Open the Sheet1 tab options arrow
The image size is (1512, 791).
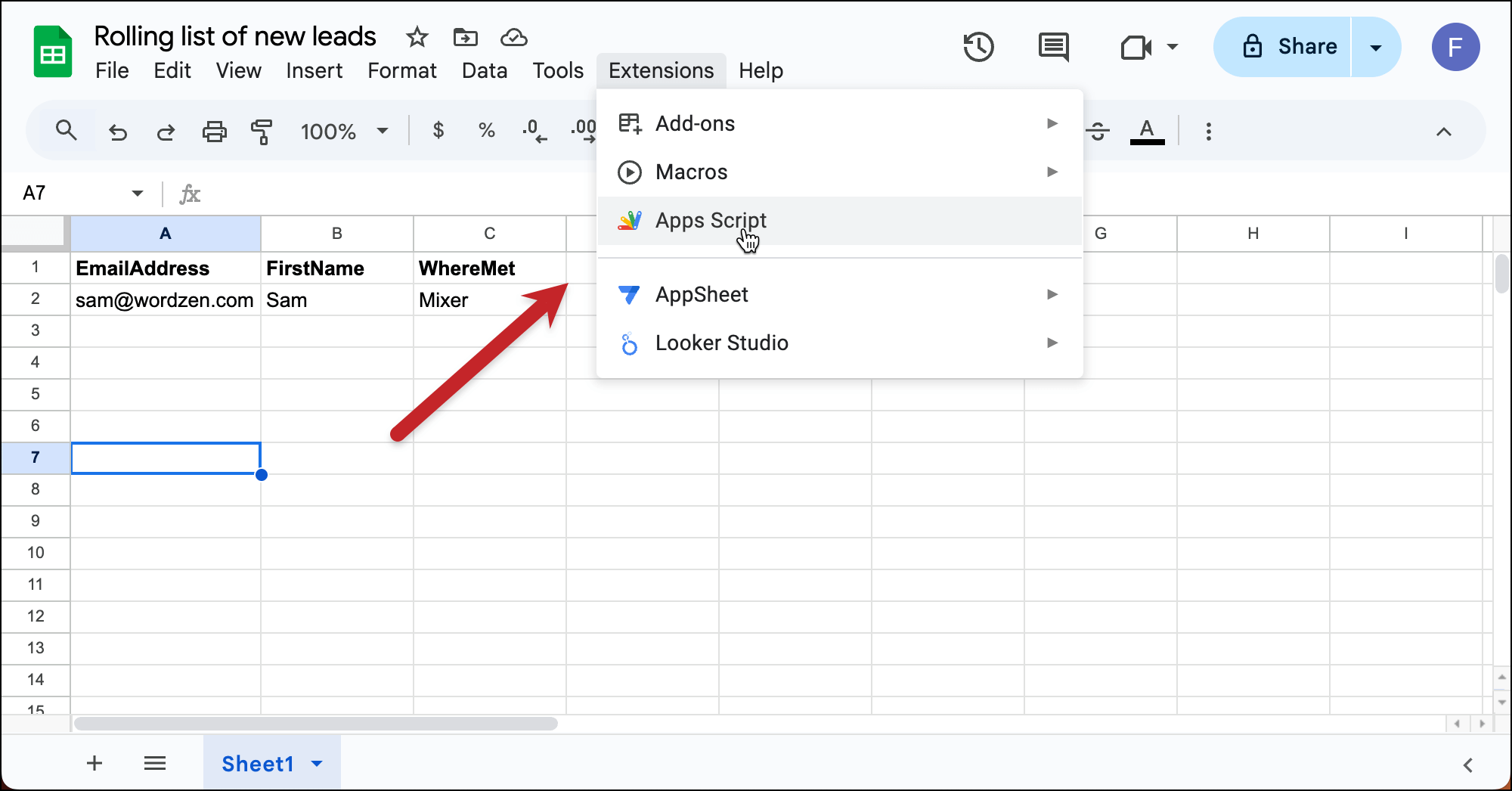[x=318, y=764]
